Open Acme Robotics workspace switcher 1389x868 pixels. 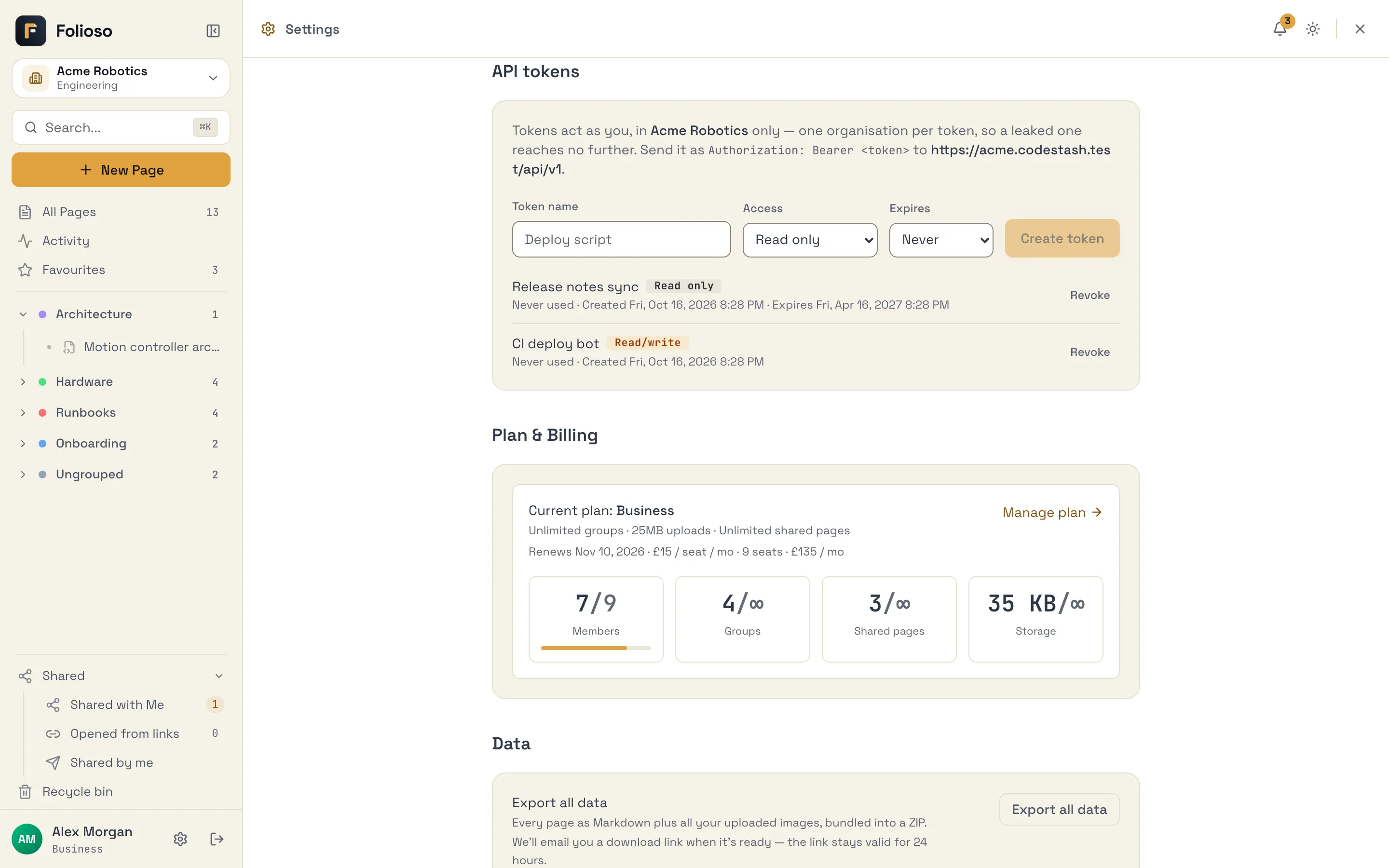click(x=121, y=78)
